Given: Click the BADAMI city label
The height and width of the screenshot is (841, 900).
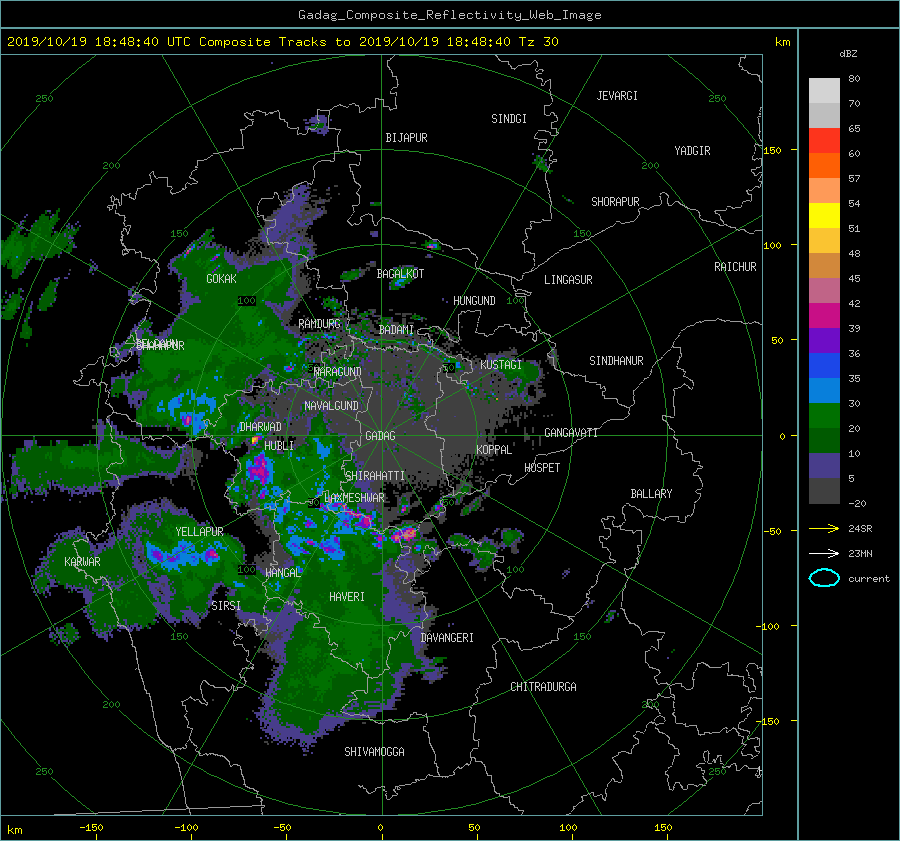Looking at the screenshot, I should coord(396,330).
